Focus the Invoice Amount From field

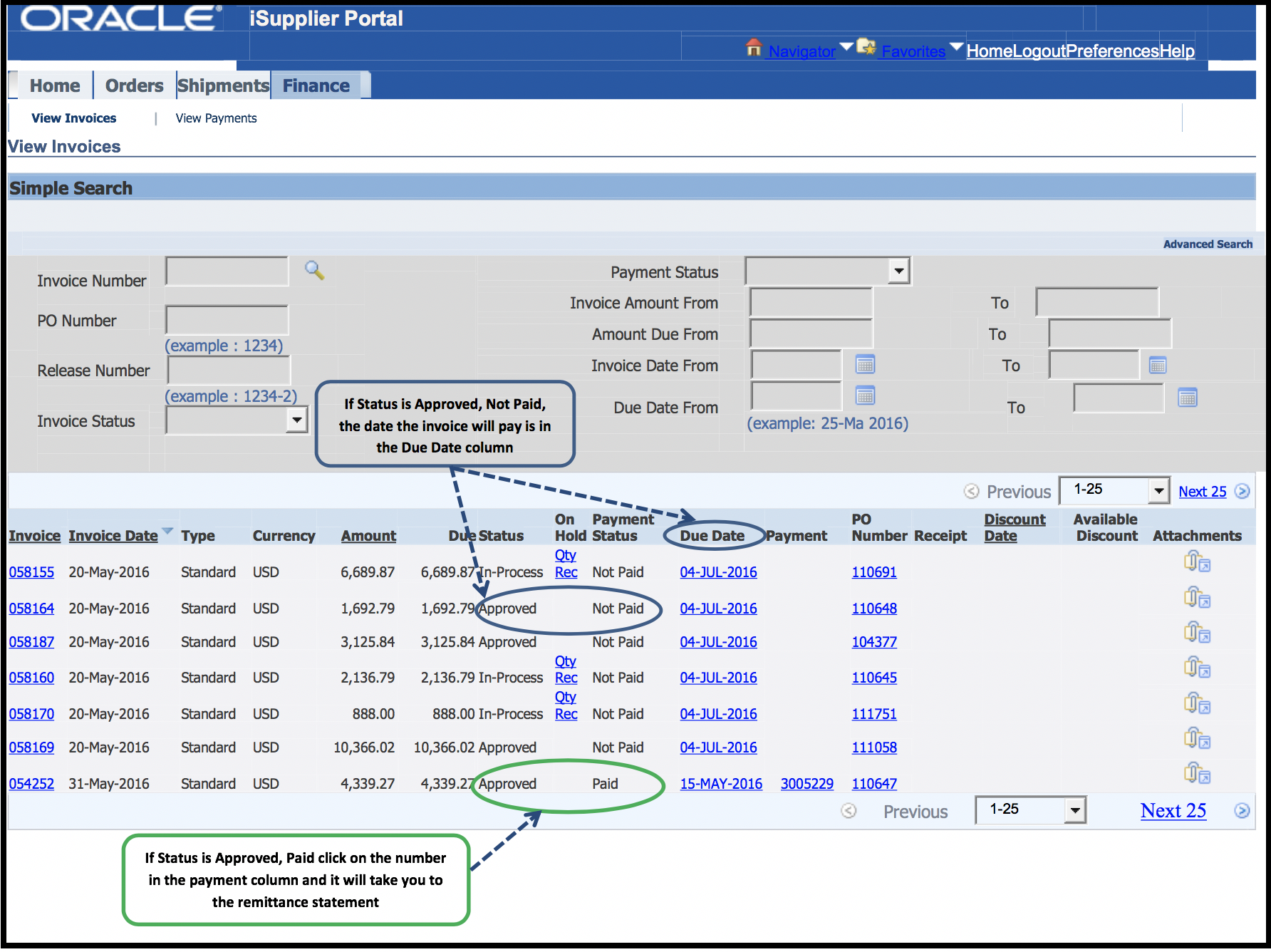tap(811, 302)
